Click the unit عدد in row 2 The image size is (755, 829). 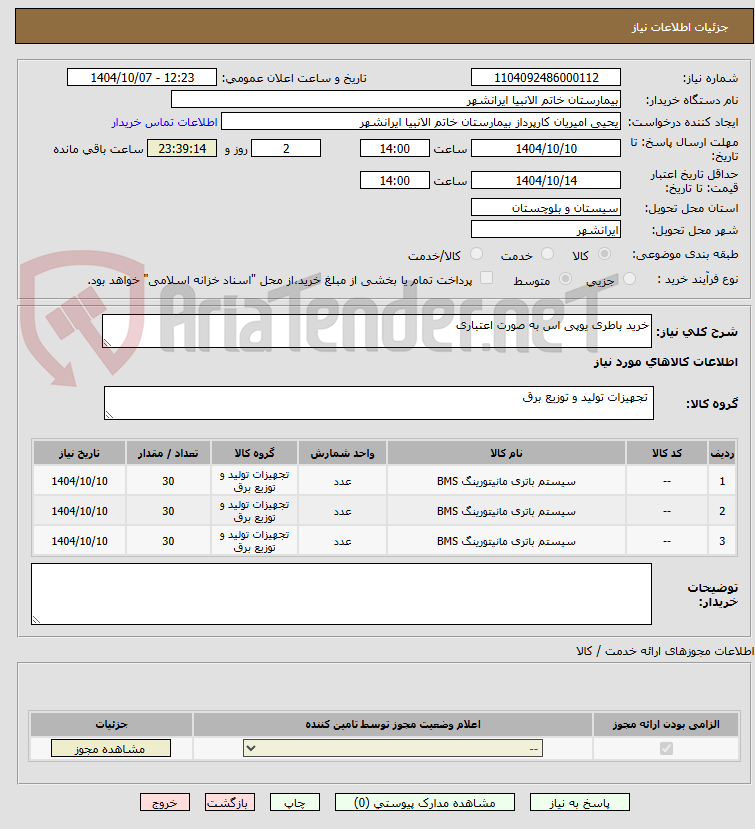343,512
